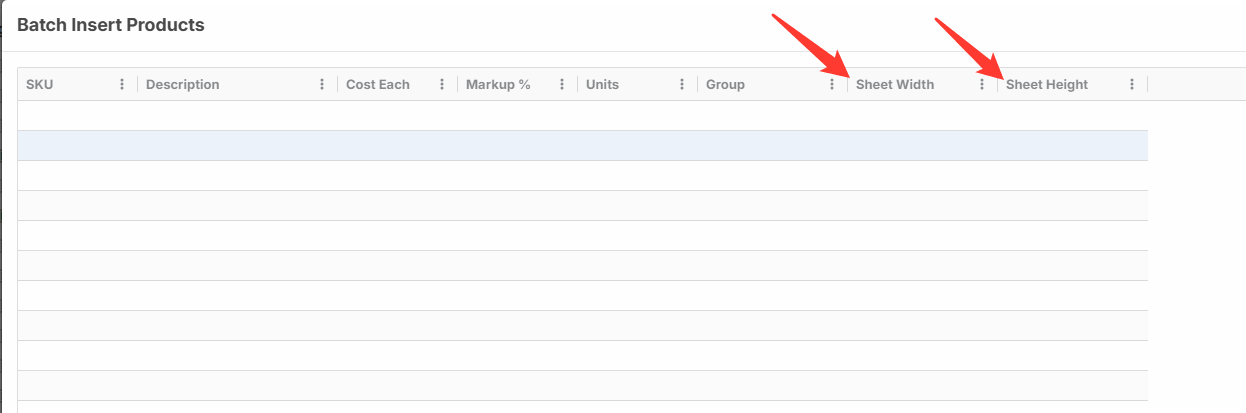1246x413 pixels.
Task: Select the first row SKU cell
Action: (x=77, y=116)
